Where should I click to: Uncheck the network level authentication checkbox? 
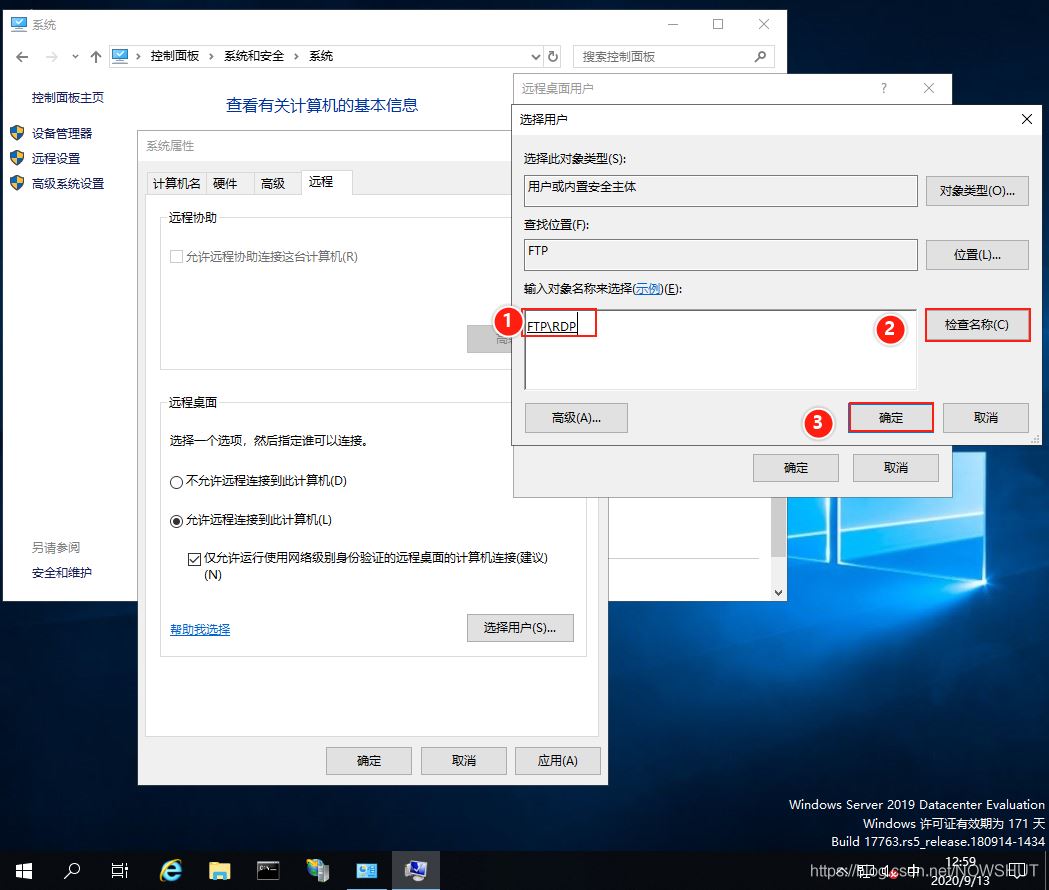point(194,559)
